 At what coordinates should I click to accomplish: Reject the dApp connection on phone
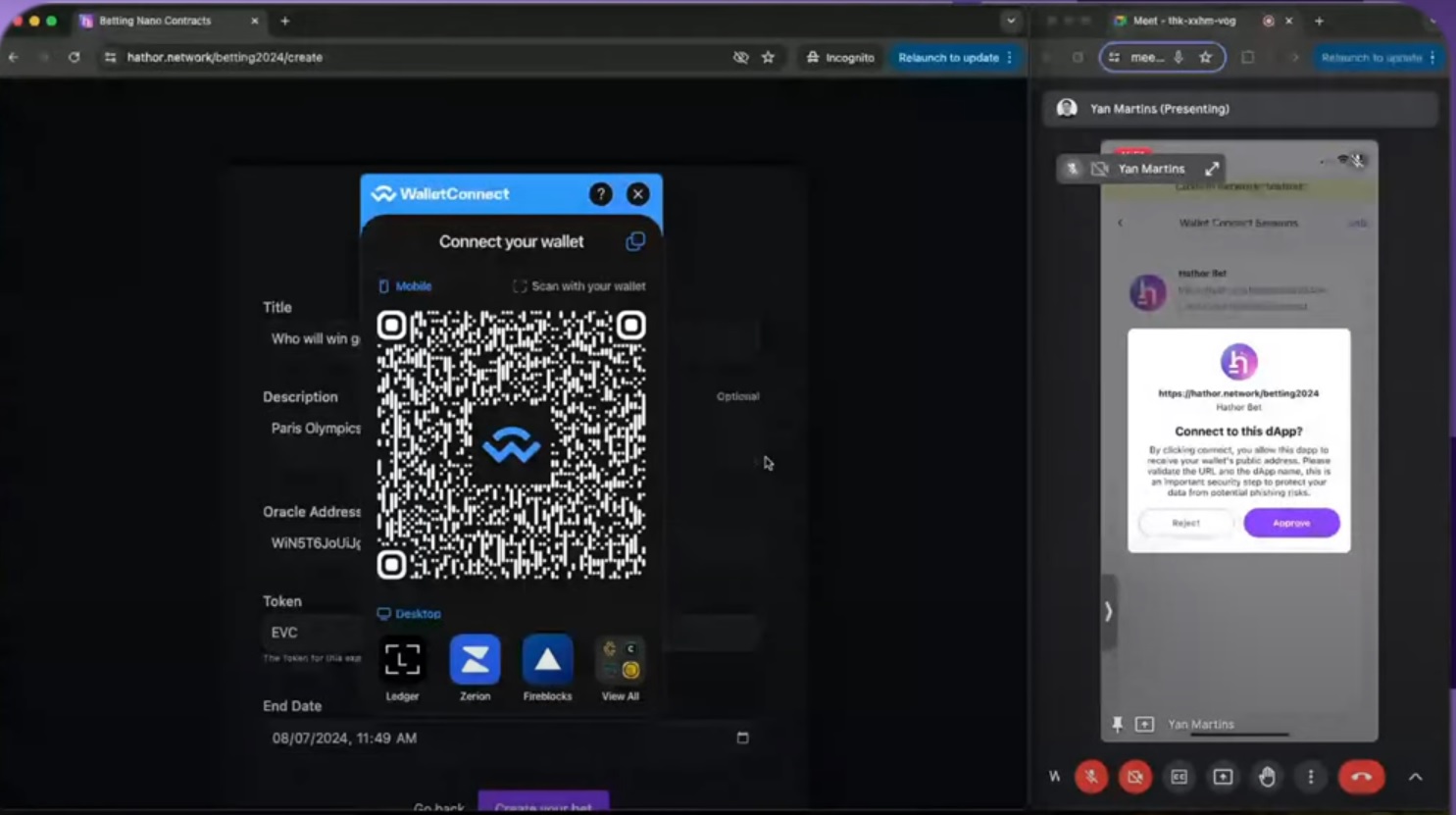1185,523
